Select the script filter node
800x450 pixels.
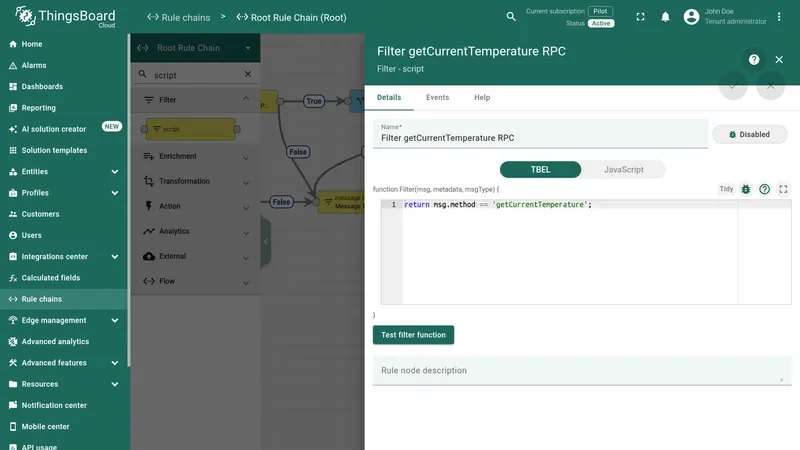(191, 129)
